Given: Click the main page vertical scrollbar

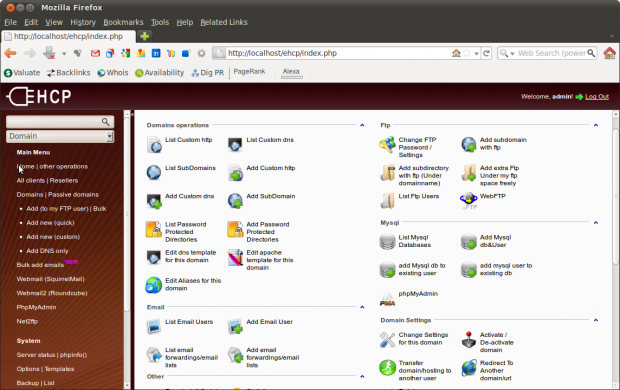Looking at the screenshot, I should (x=616, y=249).
